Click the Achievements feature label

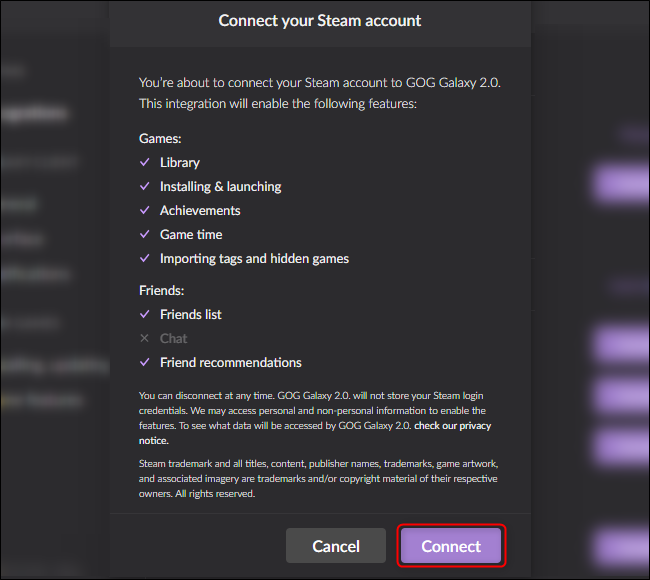[x=200, y=211]
